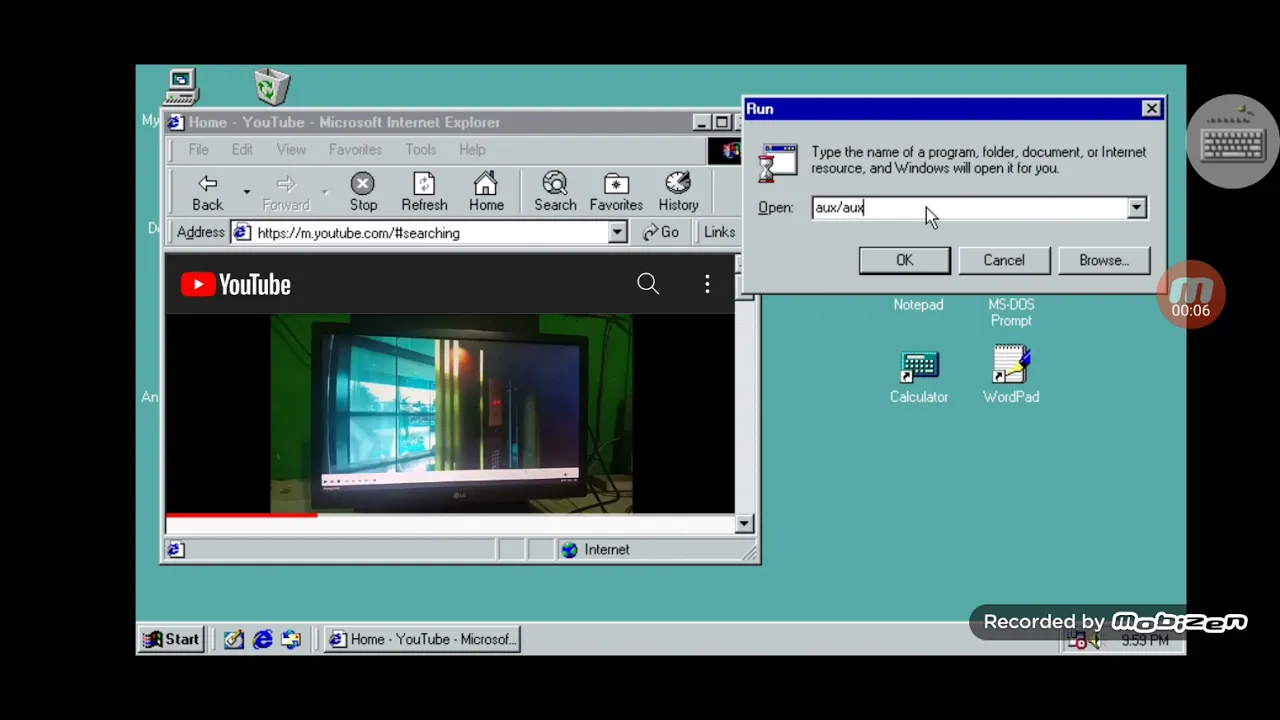Click the Internet zone status bar indicator
The height and width of the screenshot is (720, 1280).
(x=597, y=550)
